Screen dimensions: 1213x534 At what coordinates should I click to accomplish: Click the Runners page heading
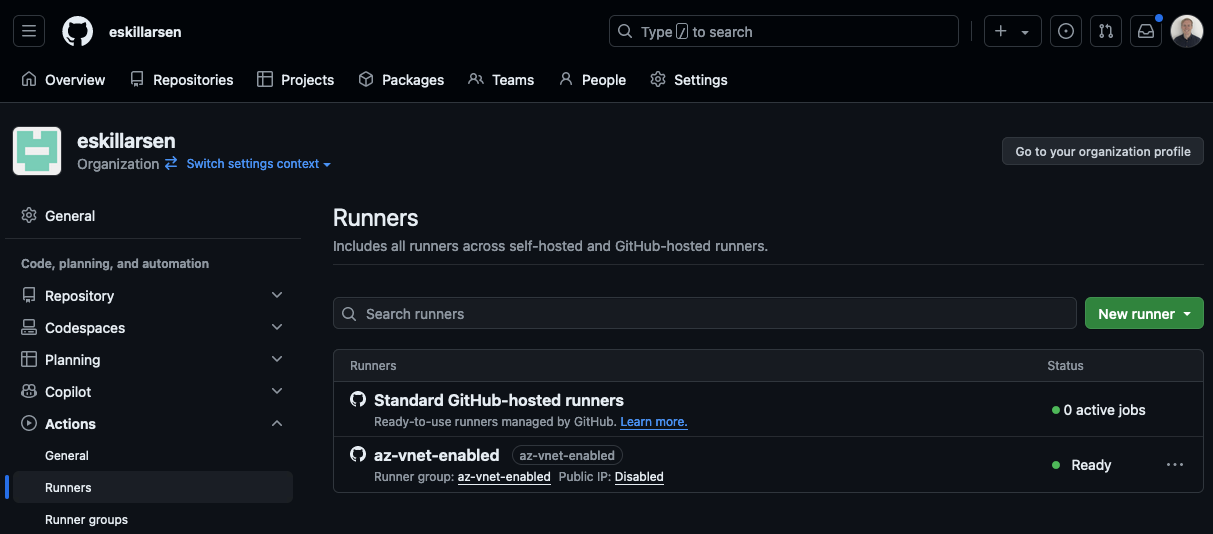pos(375,218)
